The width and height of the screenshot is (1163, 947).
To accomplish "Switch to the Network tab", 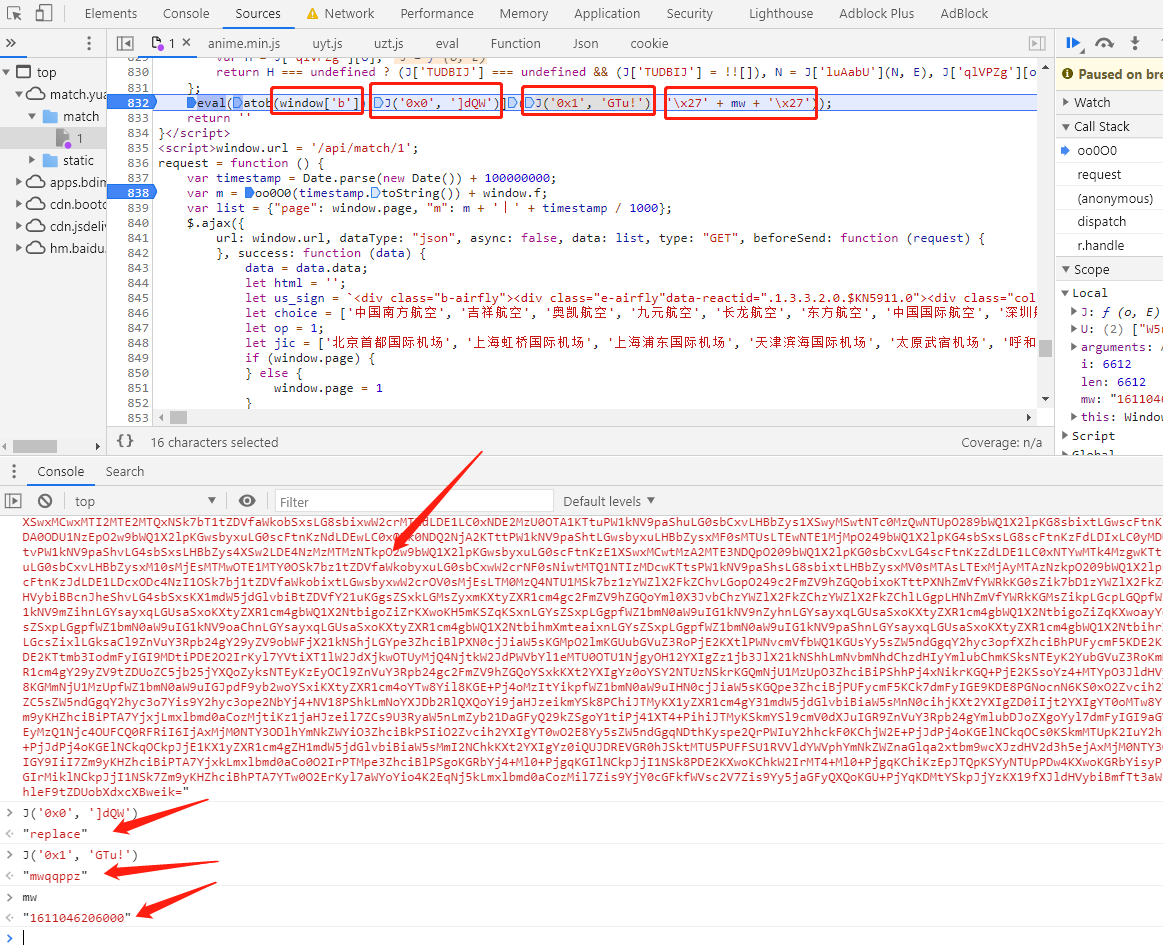I will 349,14.
